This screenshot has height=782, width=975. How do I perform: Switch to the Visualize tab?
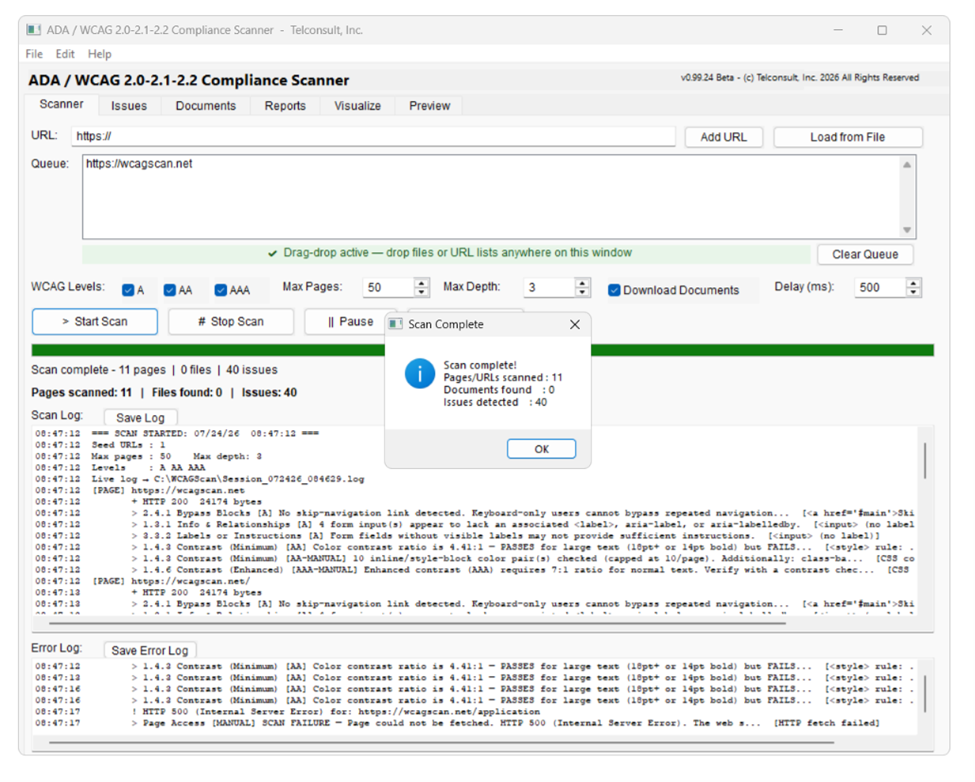(358, 106)
